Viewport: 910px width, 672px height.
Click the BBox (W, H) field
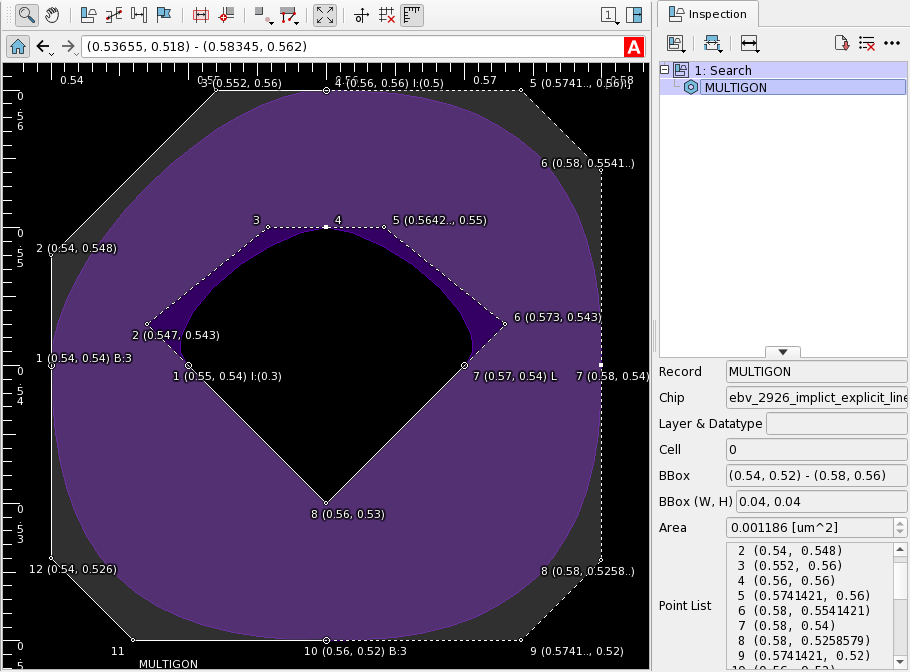(x=821, y=501)
